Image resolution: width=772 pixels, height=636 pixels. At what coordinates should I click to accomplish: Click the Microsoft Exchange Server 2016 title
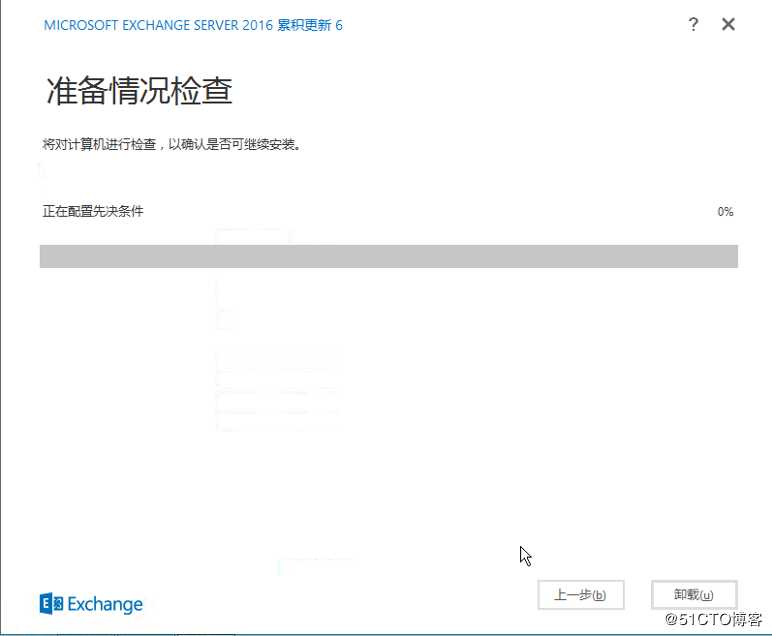pyautogui.click(x=193, y=25)
